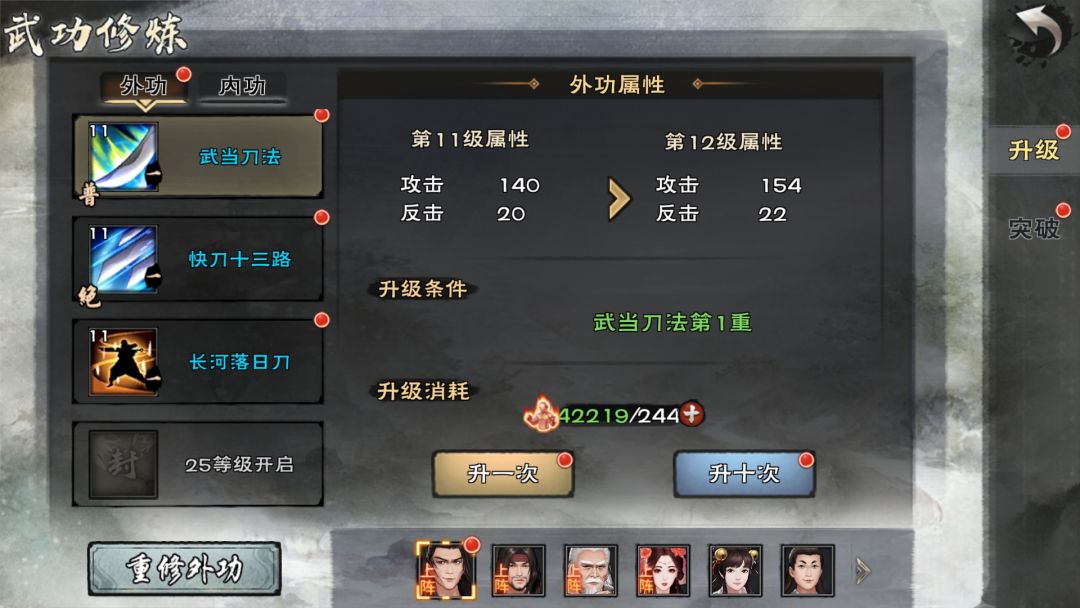This screenshot has width=1080, height=608.
Task: Select the first hero portrait with orange frame
Action: [x=446, y=570]
